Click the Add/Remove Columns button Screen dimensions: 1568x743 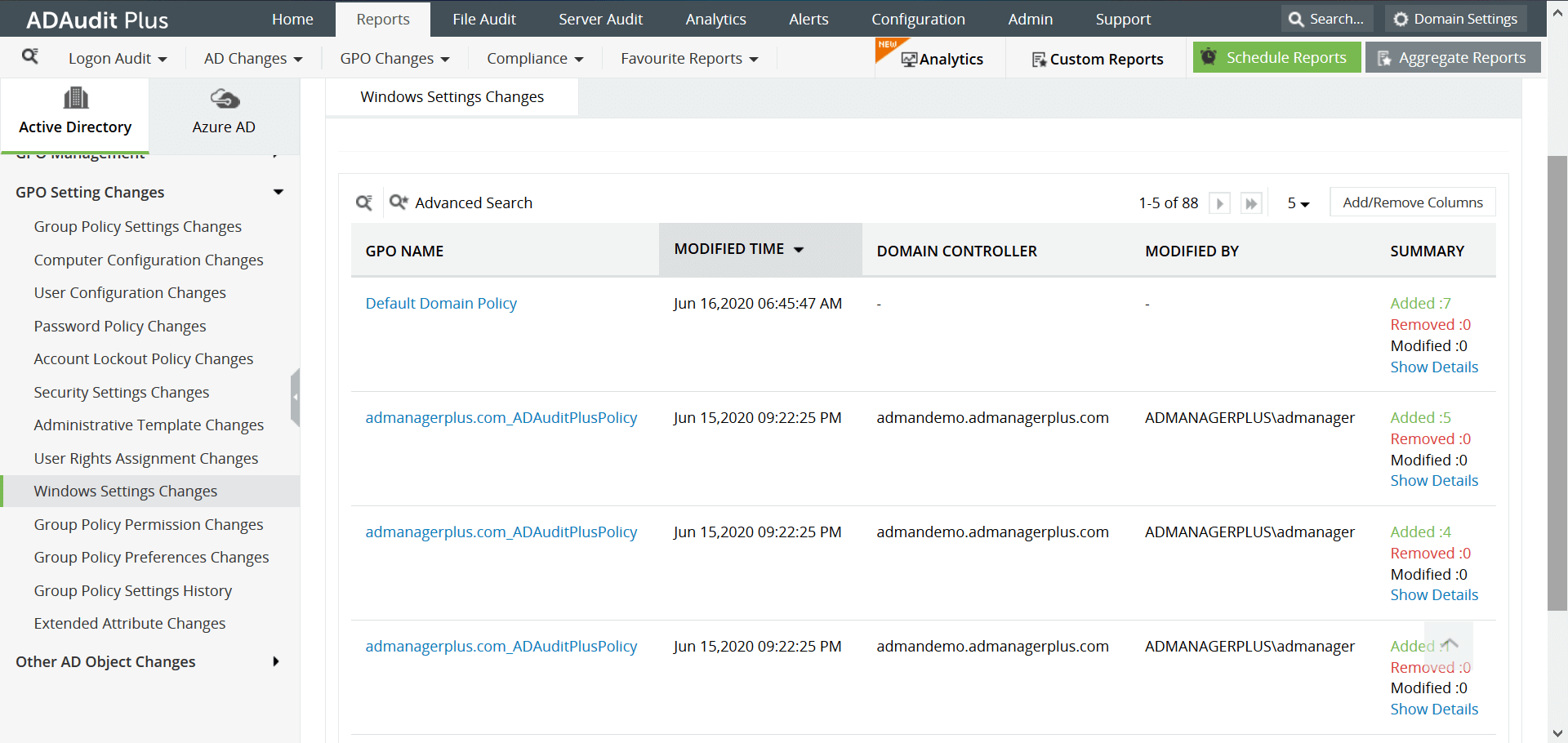tap(1413, 202)
